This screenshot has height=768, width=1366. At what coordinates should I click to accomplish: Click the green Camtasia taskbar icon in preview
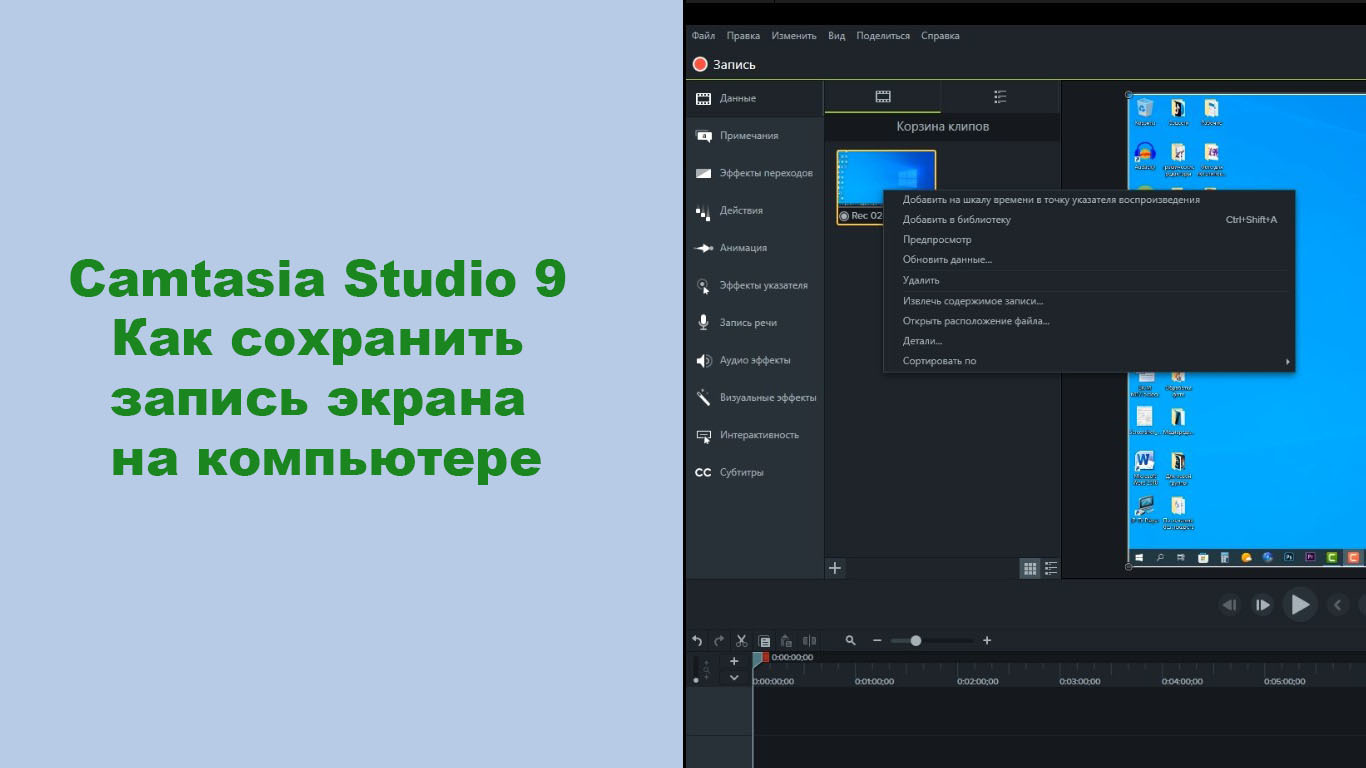pos(1332,558)
